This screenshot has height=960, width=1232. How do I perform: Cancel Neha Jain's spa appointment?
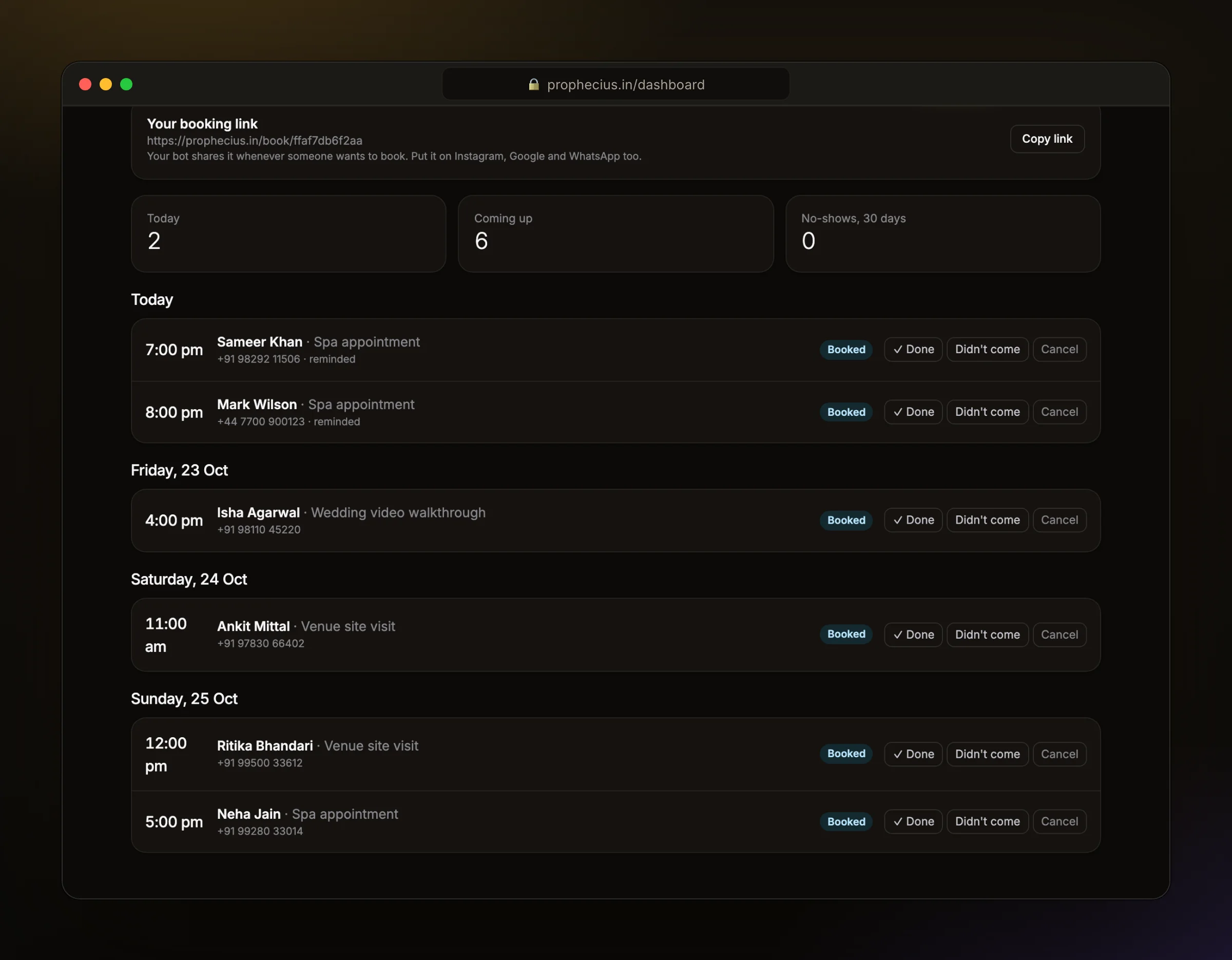point(1059,821)
